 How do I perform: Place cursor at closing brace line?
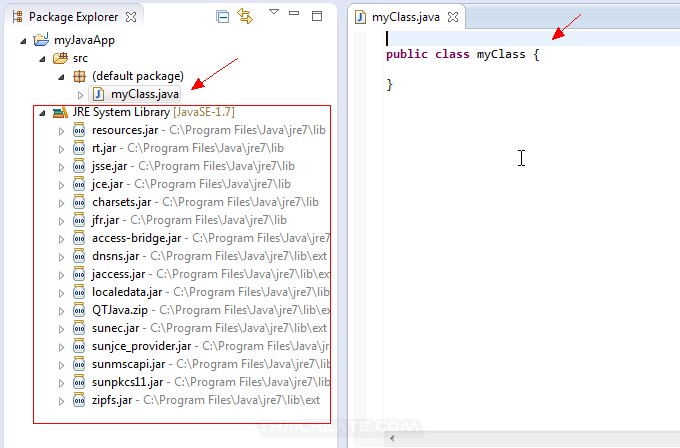[389, 84]
